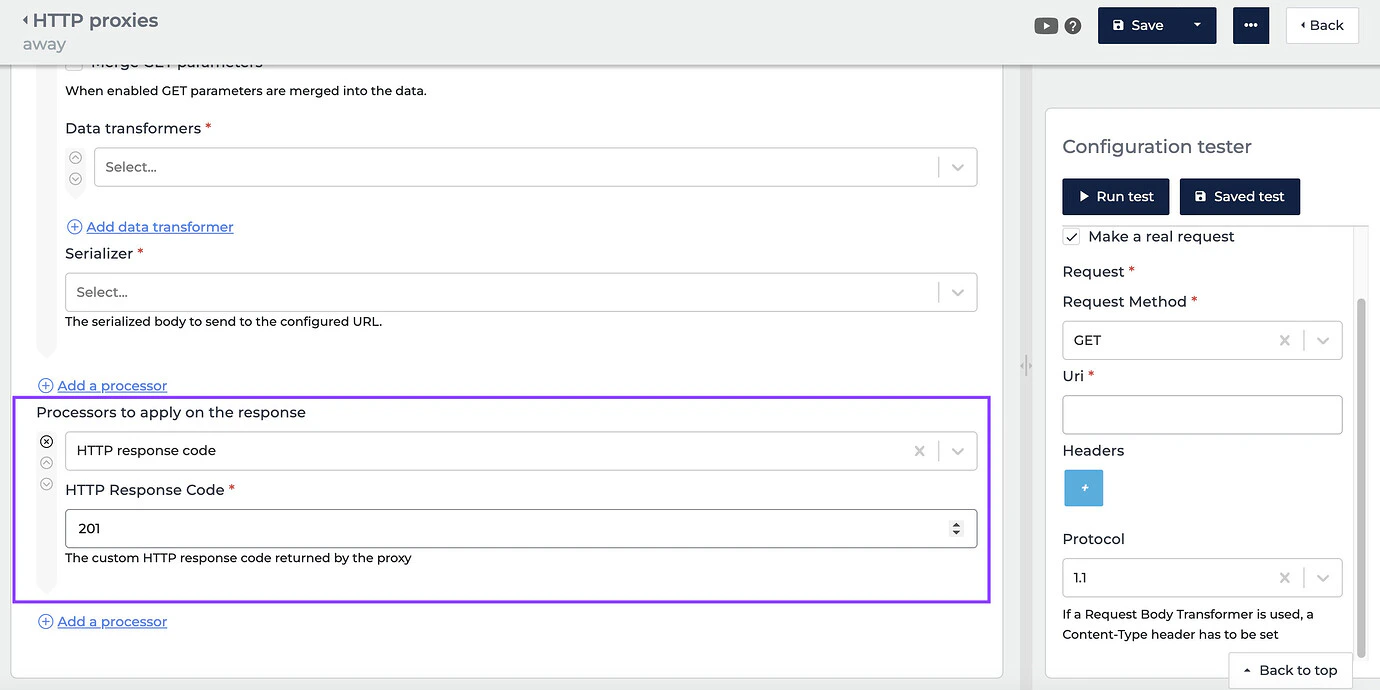Click the custom HTTP response code description text
Image resolution: width=1380 pixels, height=690 pixels.
[x=238, y=558]
